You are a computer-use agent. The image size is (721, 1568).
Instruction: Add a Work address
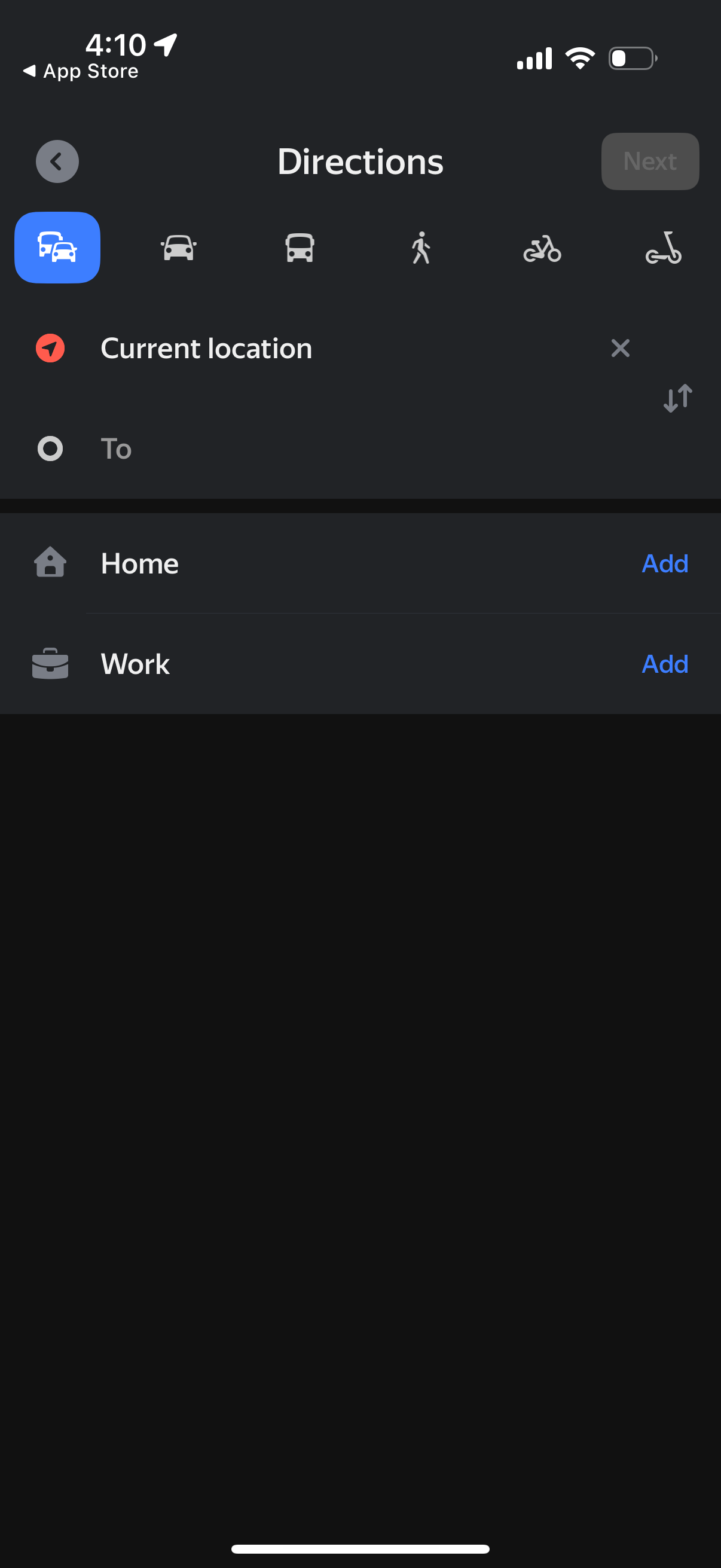click(664, 663)
